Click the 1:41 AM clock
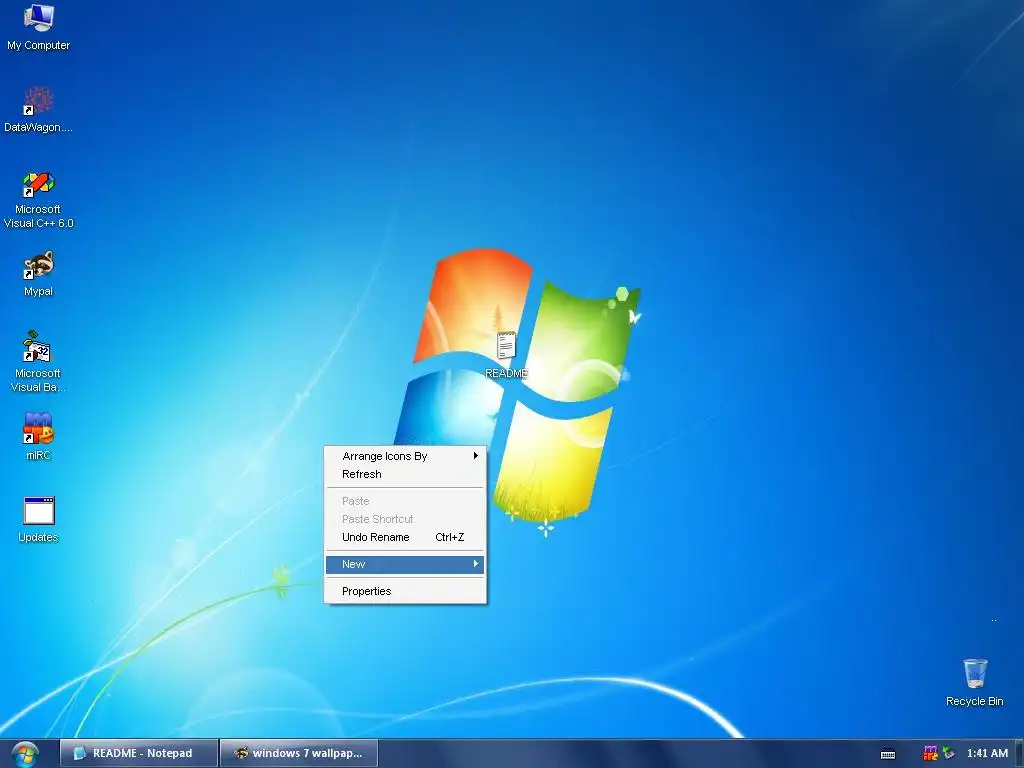Viewport: 1024px width, 768px height. pyautogui.click(x=987, y=753)
